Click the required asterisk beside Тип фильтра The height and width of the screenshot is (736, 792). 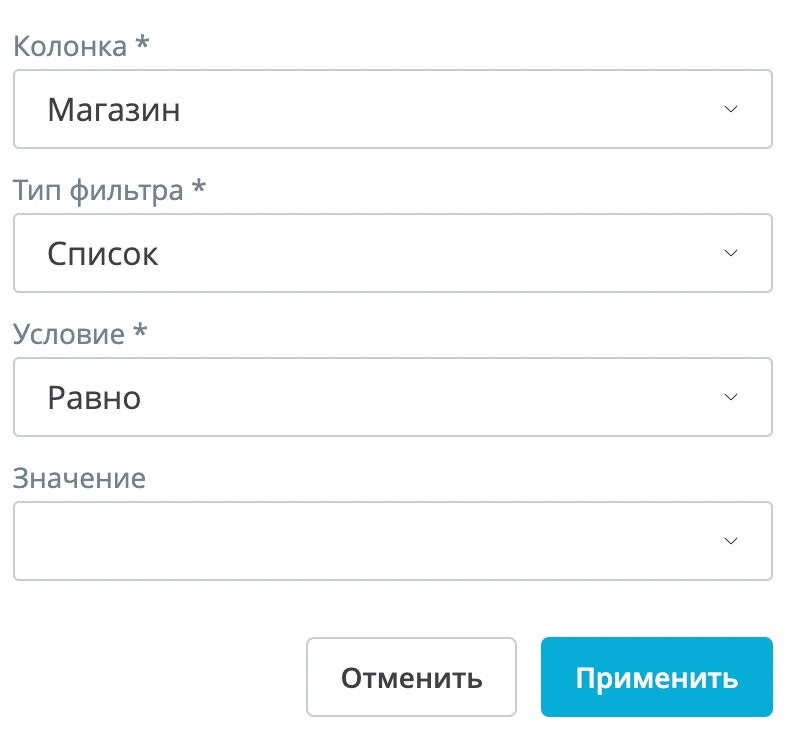[198, 188]
